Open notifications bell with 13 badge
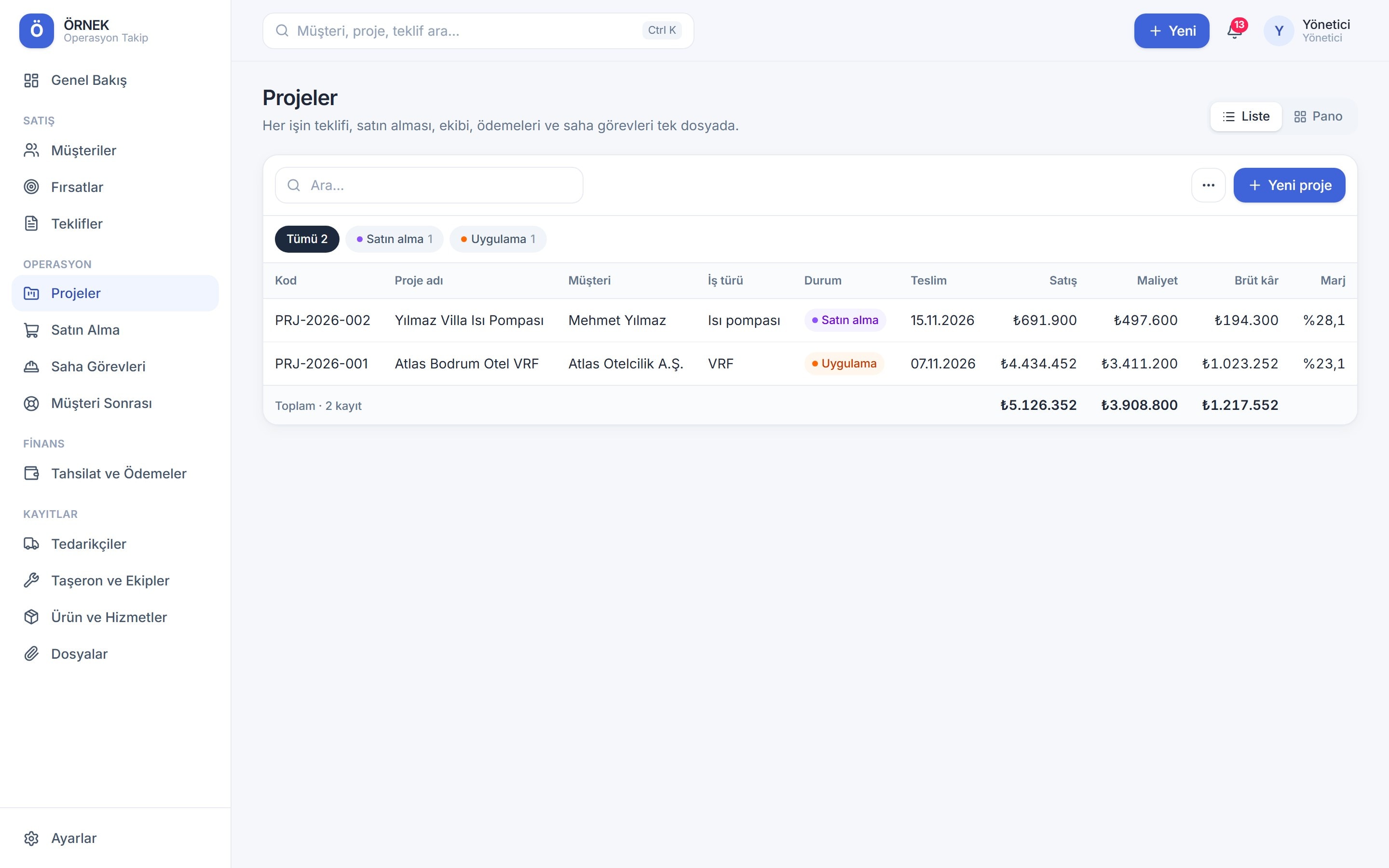Image resolution: width=1389 pixels, height=868 pixels. pyautogui.click(x=1235, y=30)
